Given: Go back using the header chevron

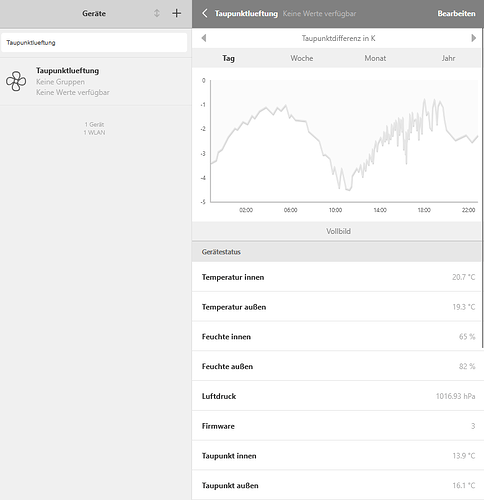Looking at the screenshot, I should tap(205, 13).
